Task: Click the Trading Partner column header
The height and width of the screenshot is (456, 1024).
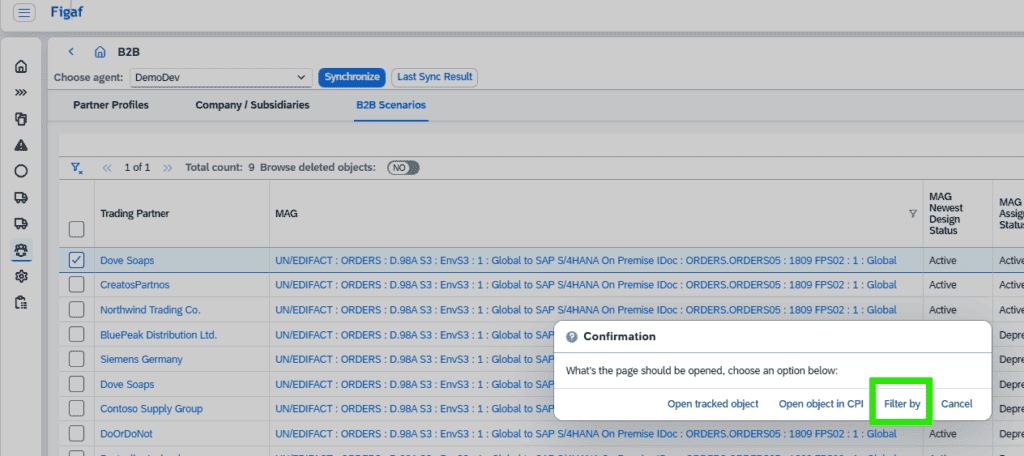Action: (133, 214)
